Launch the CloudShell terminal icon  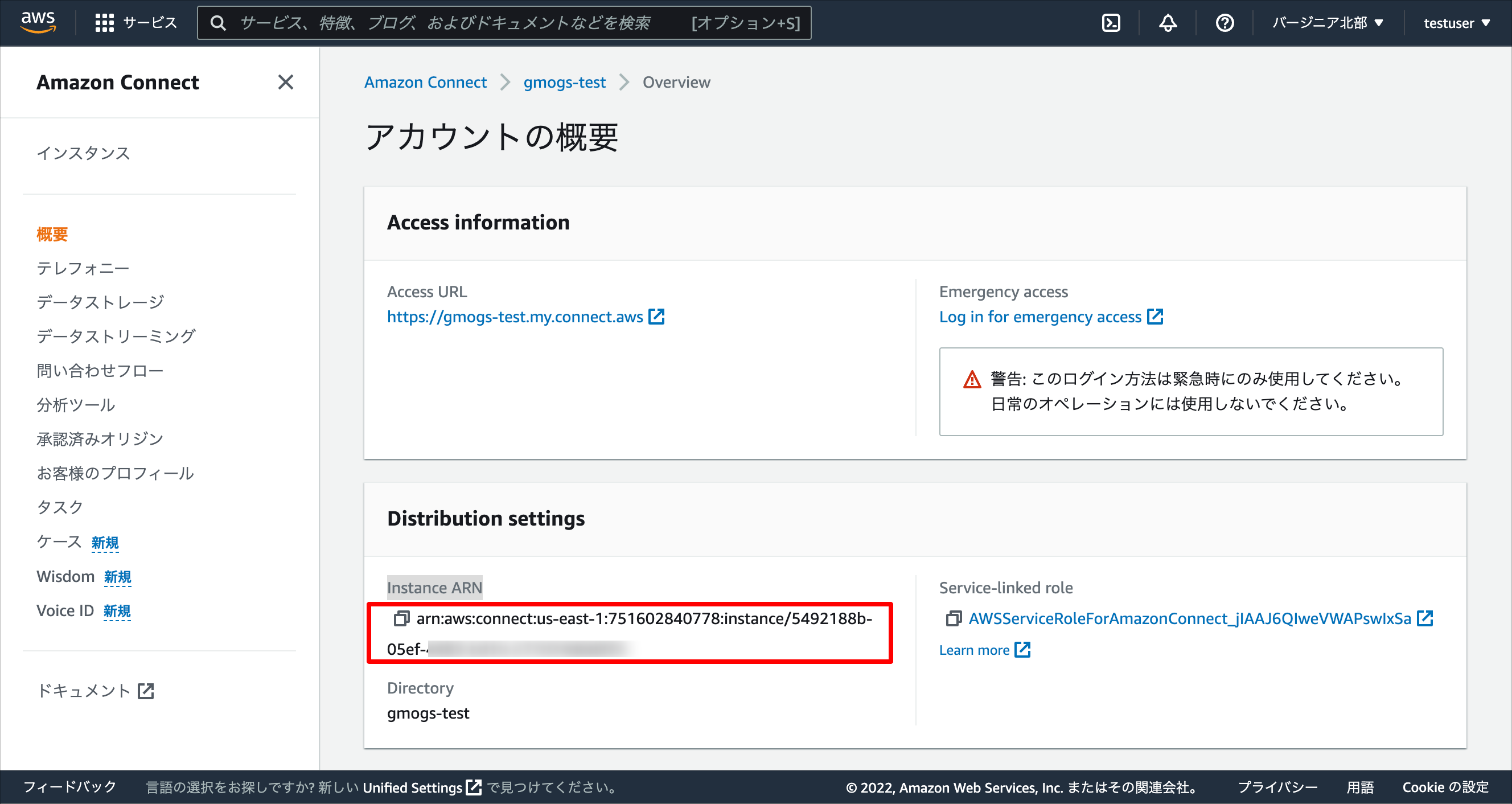1111,23
